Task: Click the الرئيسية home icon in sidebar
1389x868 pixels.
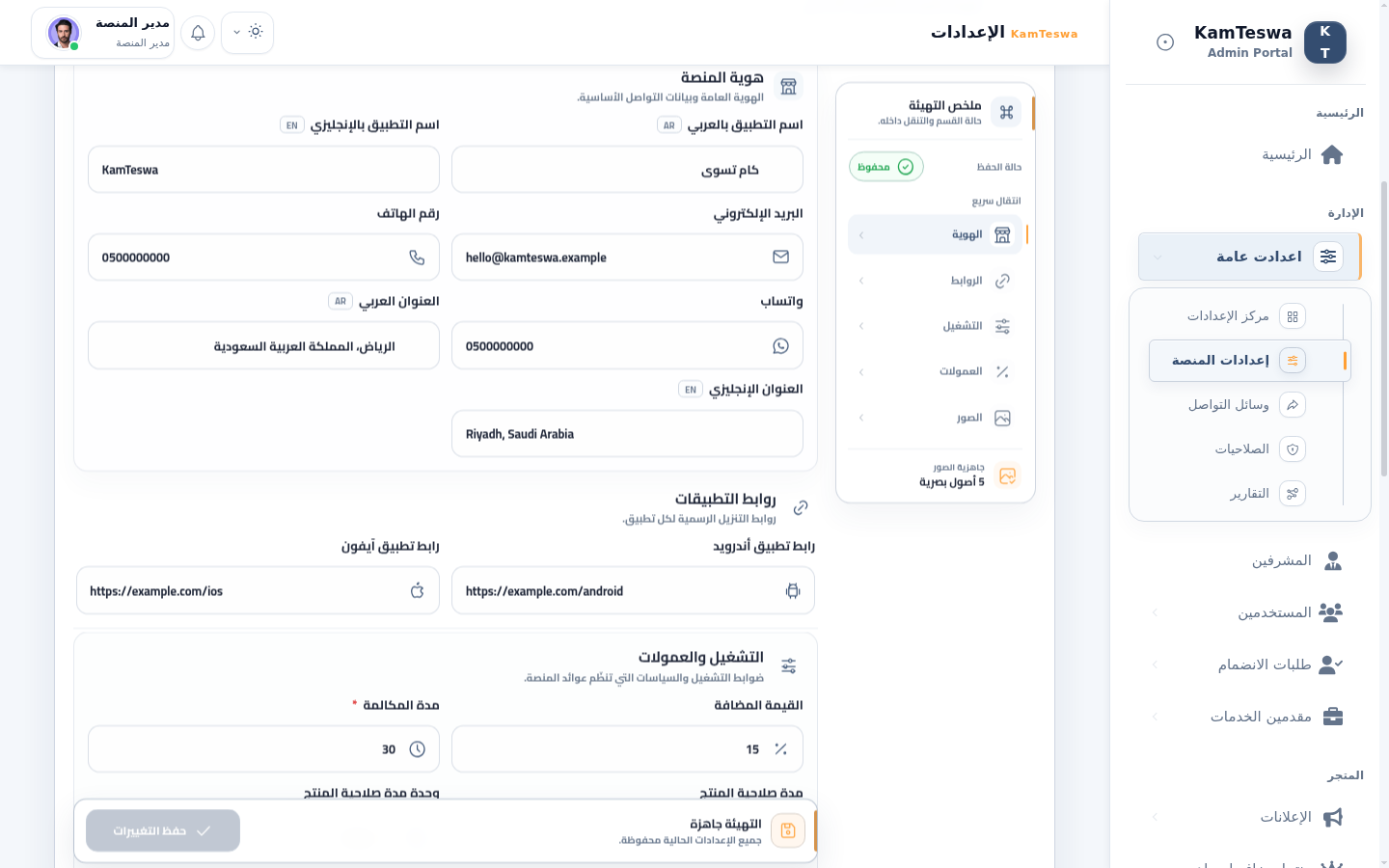Action: (1332, 154)
